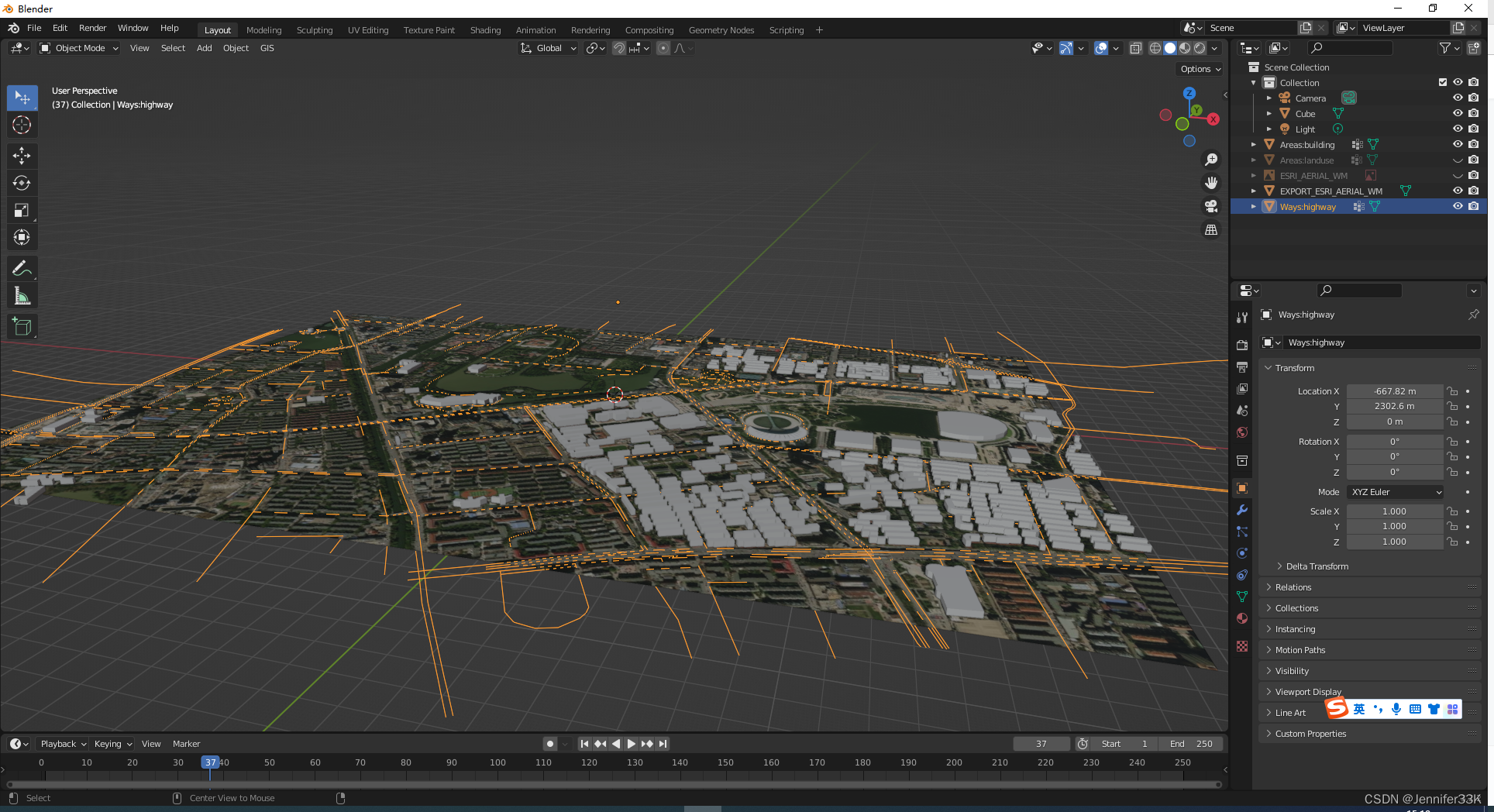Screen dimensions: 1494x812
Task: Switch to perspective/orthographic grid view icon
Action: pyautogui.click(x=1210, y=230)
